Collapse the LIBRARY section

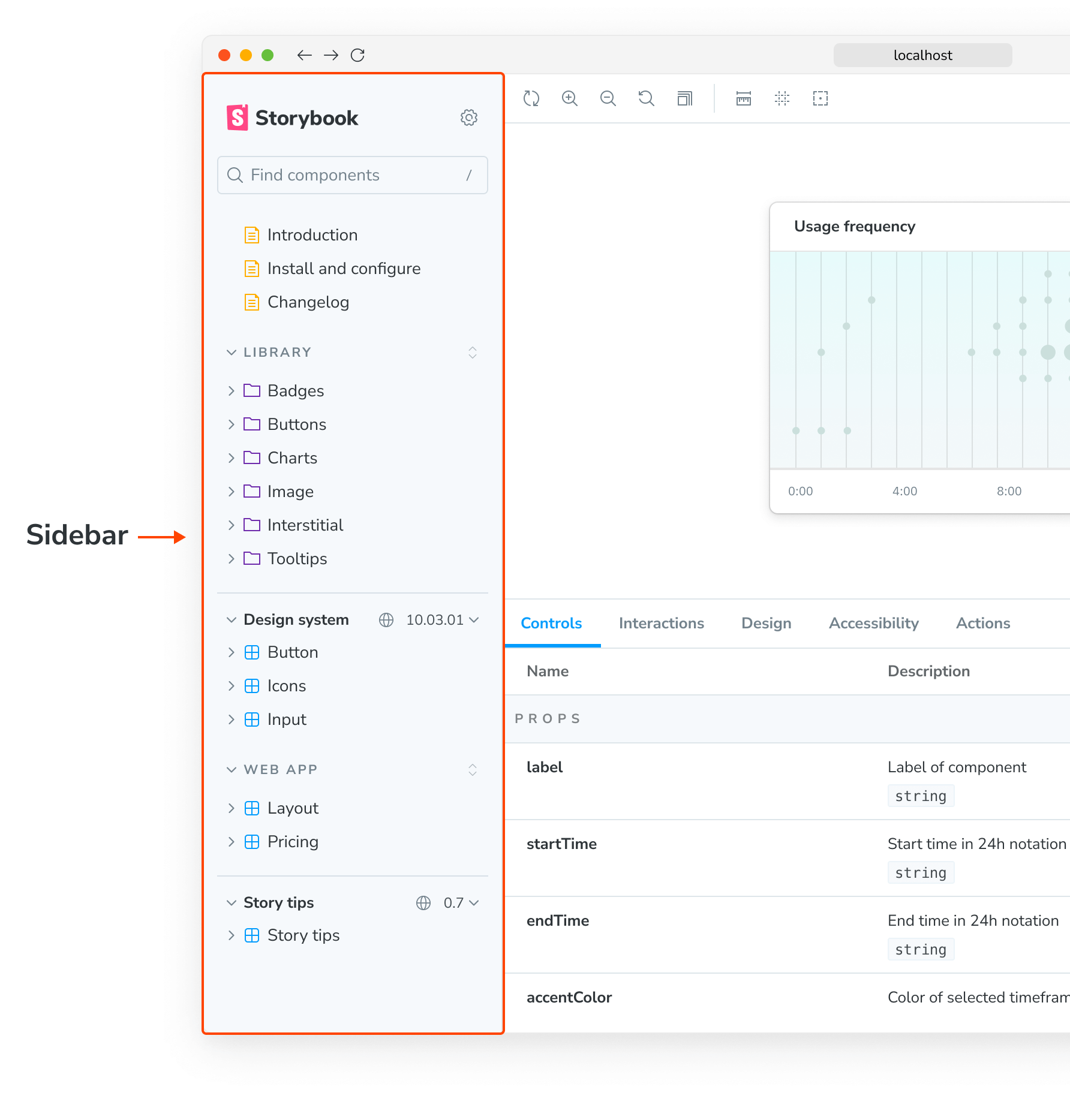pos(231,353)
